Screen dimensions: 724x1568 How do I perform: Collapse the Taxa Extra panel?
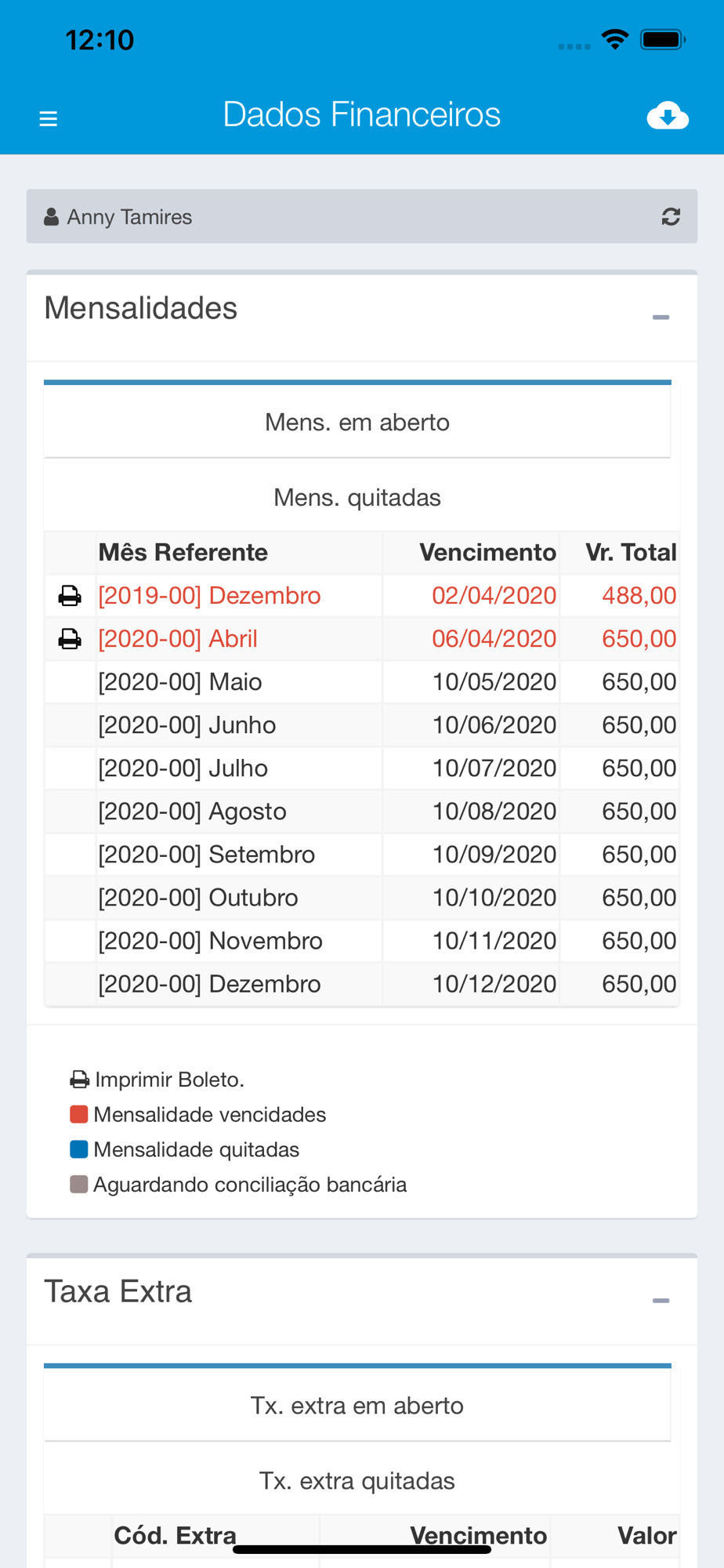pos(661,1301)
